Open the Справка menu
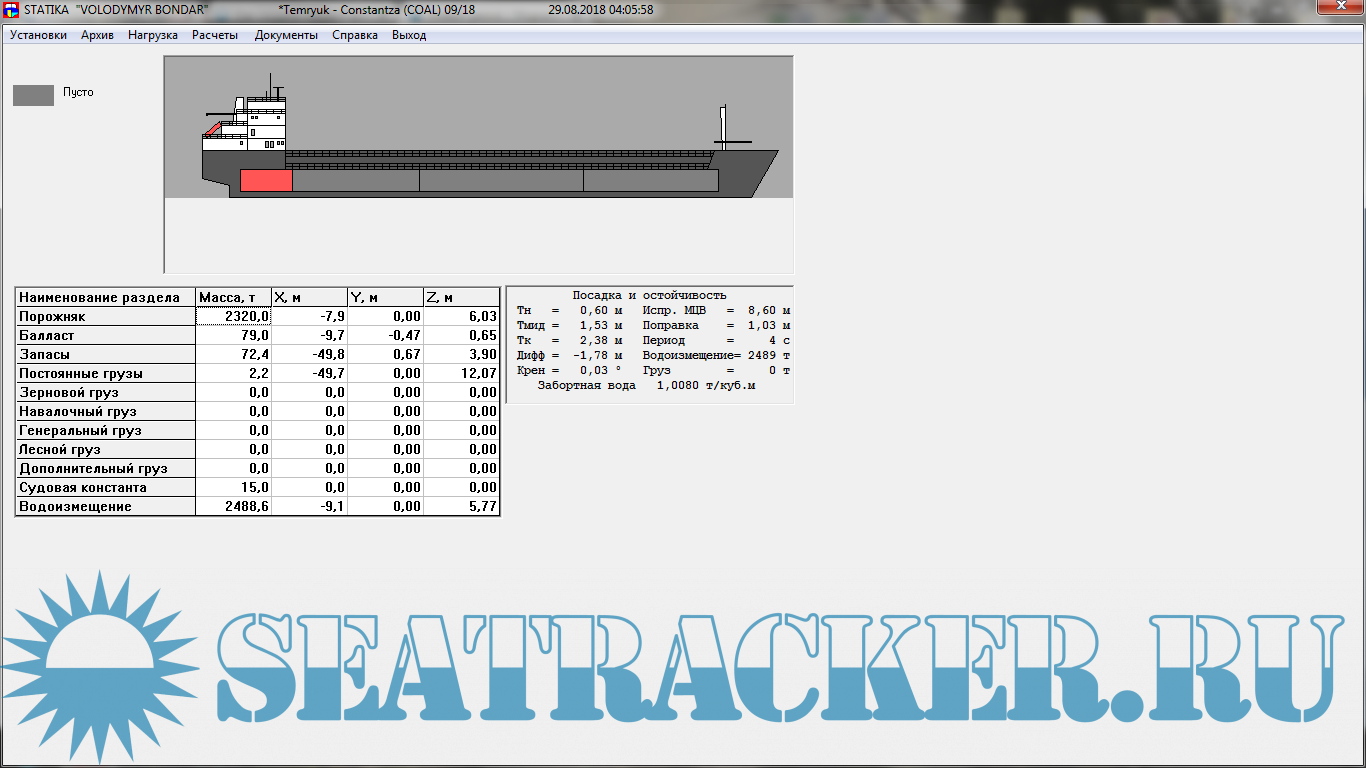1366x768 pixels. click(x=355, y=35)
